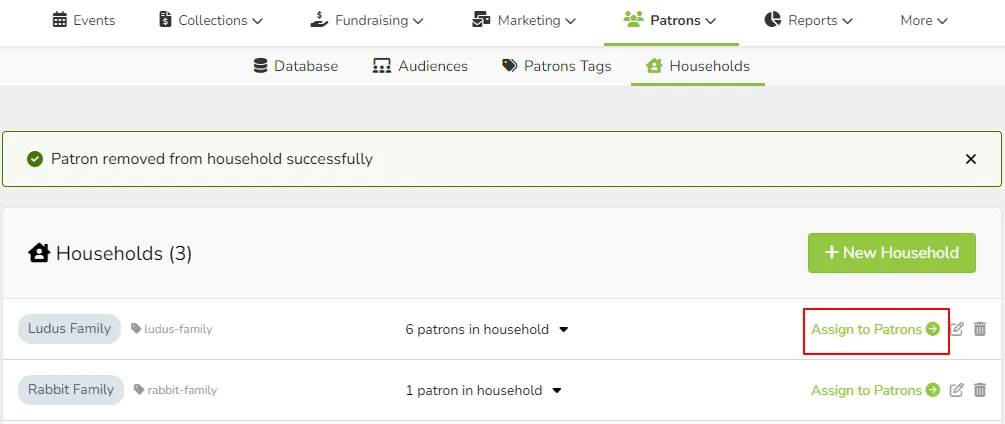Switch to the Patrons Tags tab
Screen dimensions: 1005x424
556,66
